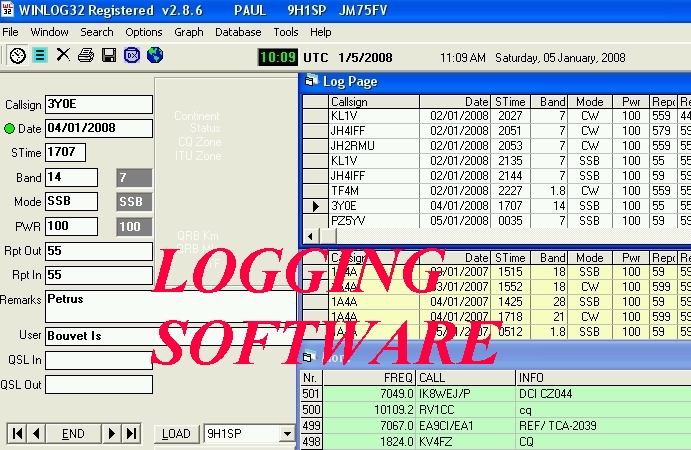Click the cyan list icon in toolbar
Image resolution: width=691 pixels, height=450 pixels.
coord(40,56)
